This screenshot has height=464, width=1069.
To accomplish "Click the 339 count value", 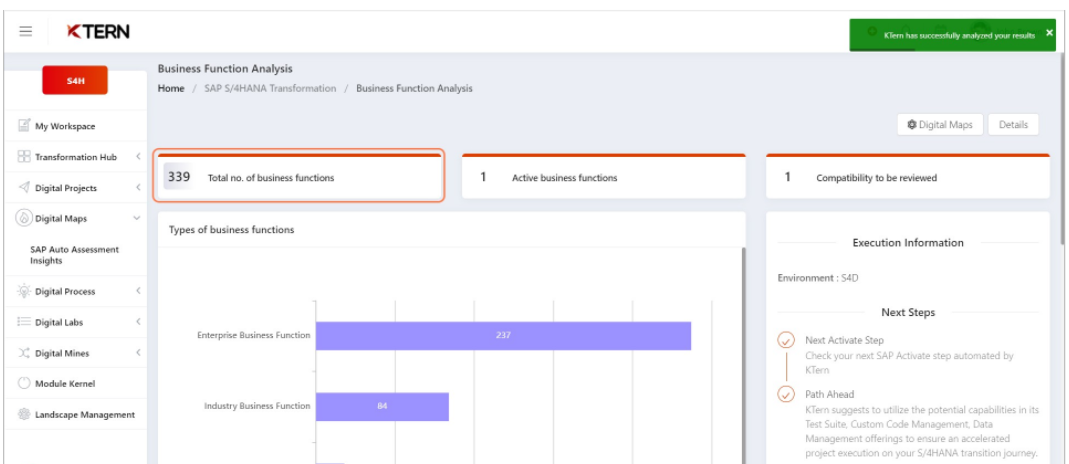I will tap(179, 176).
